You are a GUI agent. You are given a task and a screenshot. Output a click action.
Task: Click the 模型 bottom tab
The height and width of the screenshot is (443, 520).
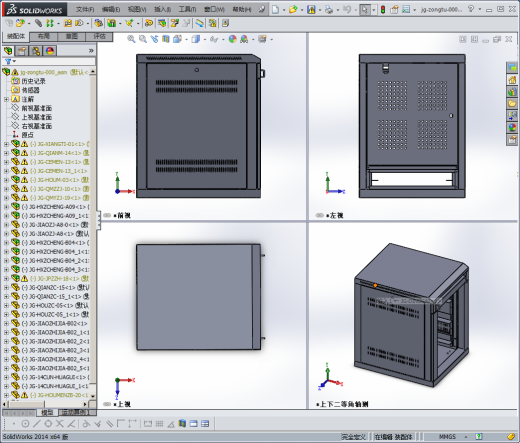pyautogui.click(x=47, y=412)
